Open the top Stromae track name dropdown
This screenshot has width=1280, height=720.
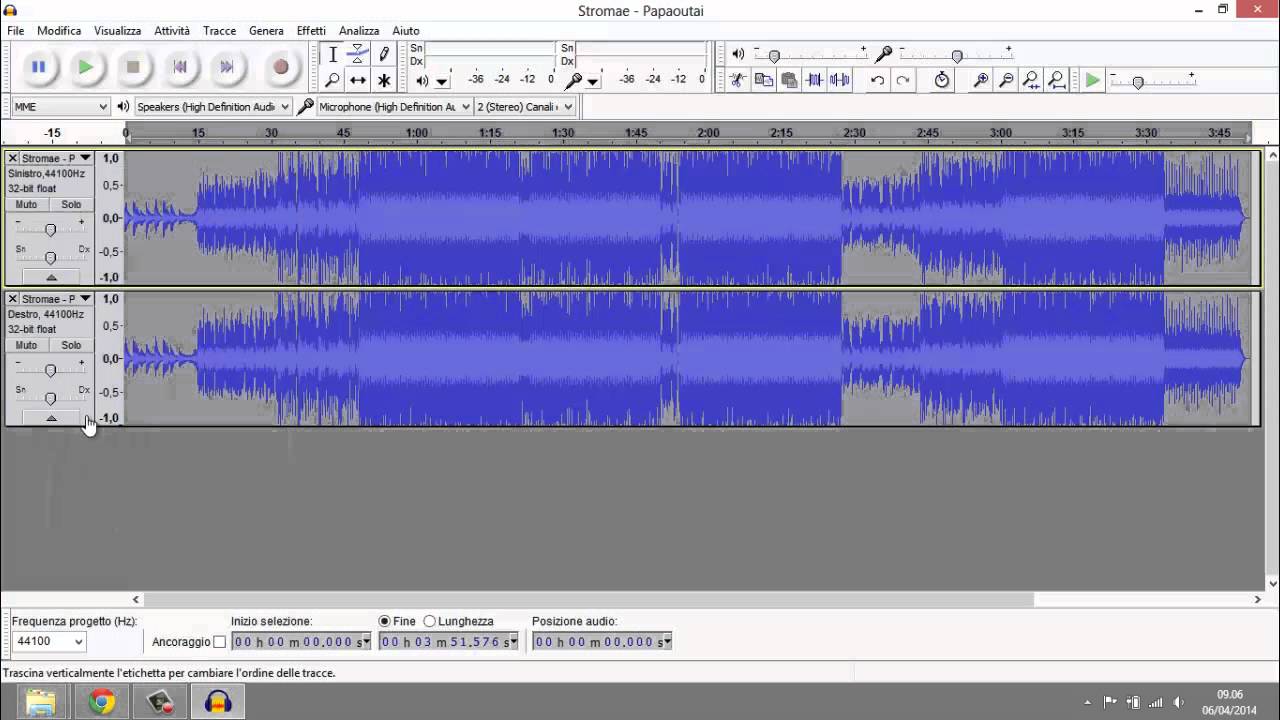pyautogui.click(x=85, y=158)
